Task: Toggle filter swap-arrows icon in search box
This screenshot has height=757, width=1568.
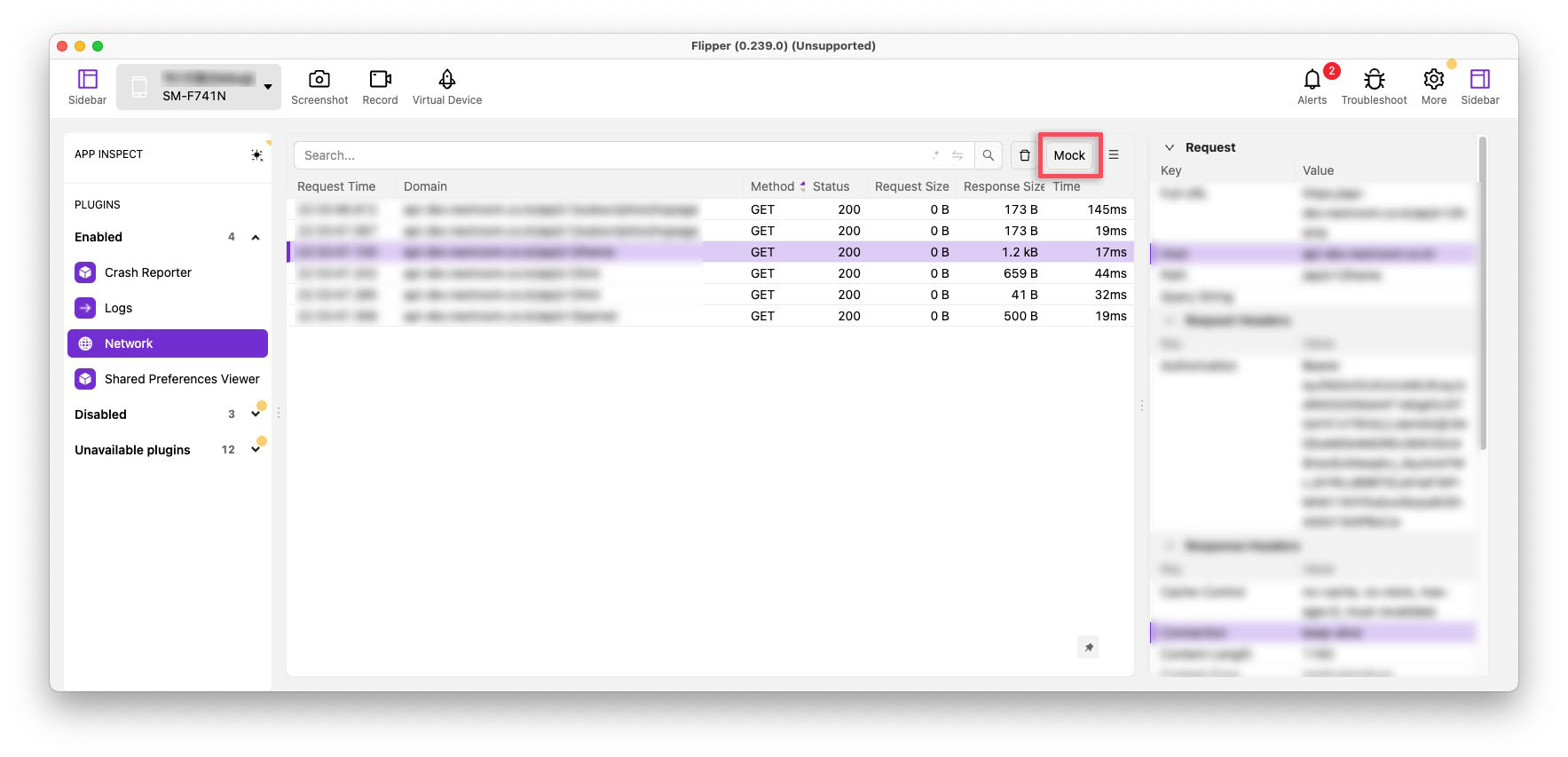Action: tap(957, 155)
